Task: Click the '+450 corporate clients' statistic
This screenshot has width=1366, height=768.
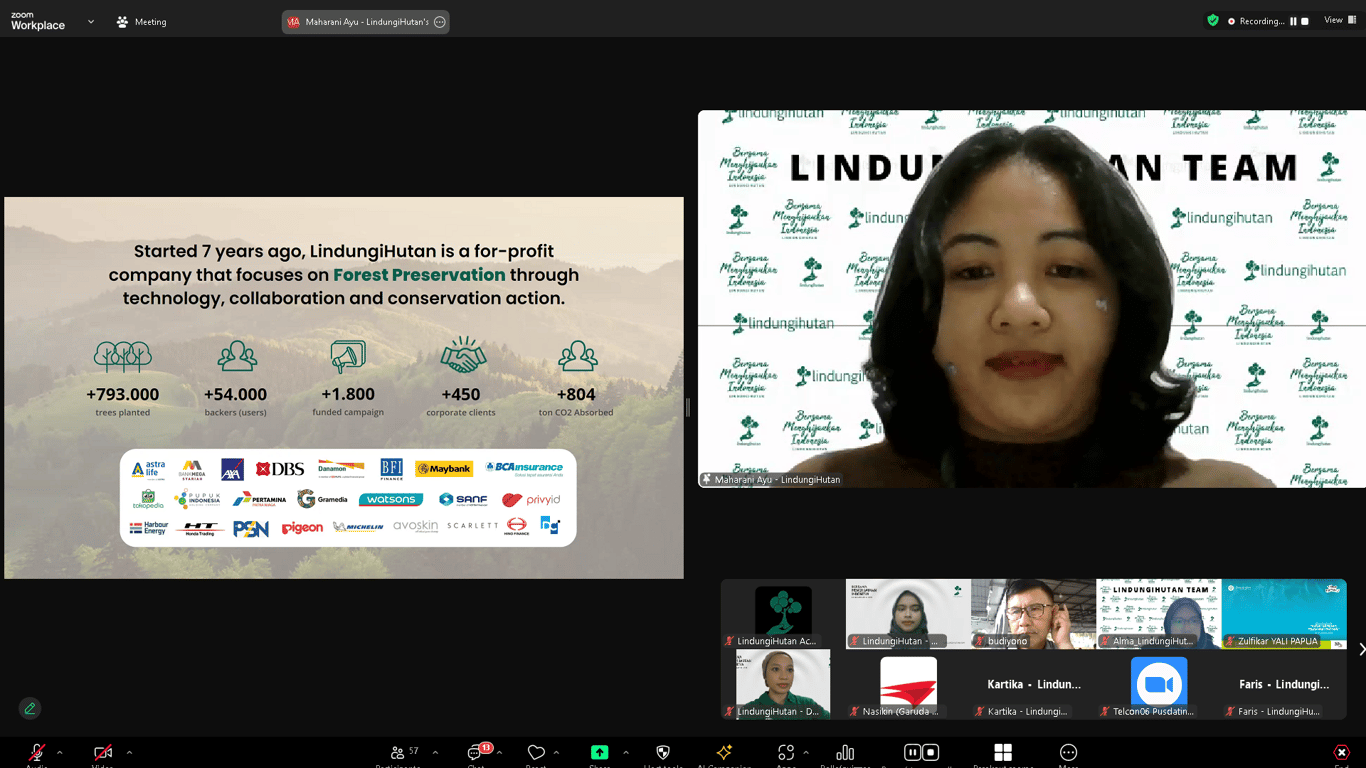Action: [x=461, y=378]
